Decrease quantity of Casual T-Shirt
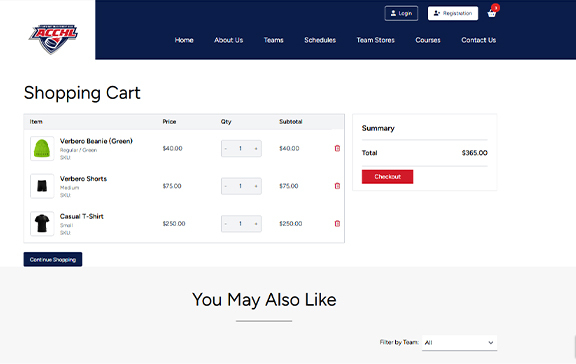 pos(226,224)
